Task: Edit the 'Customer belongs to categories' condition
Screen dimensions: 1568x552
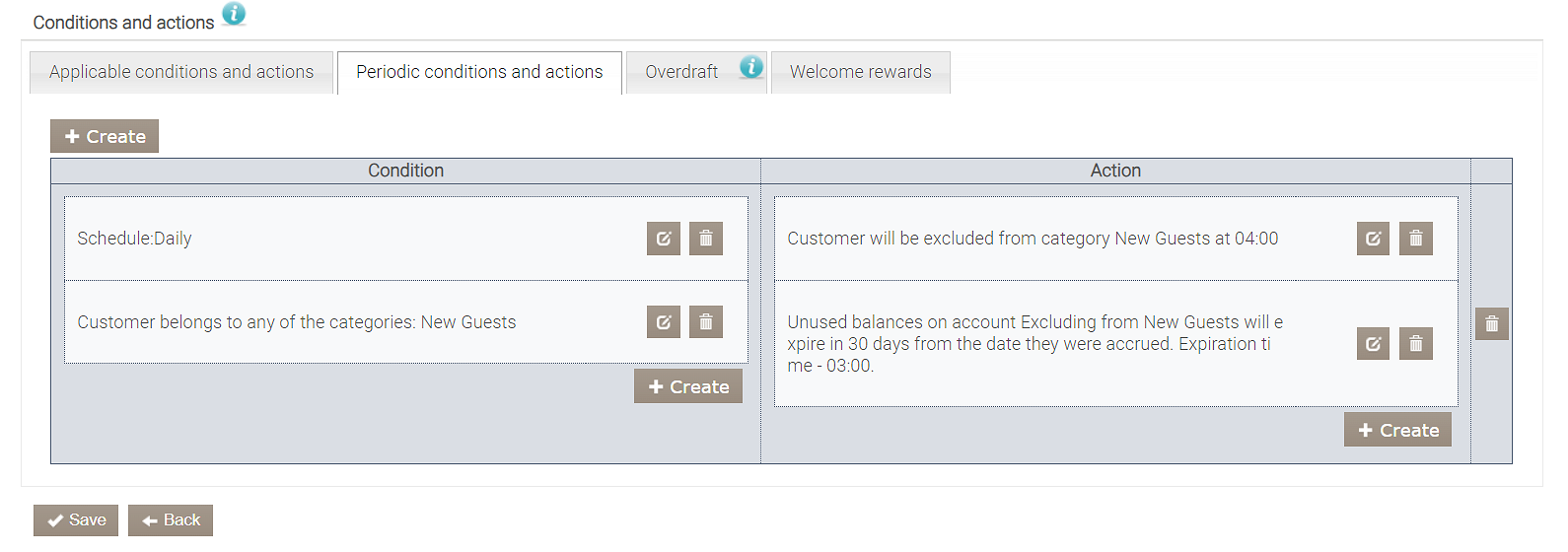Action: (x=664, y=322)
